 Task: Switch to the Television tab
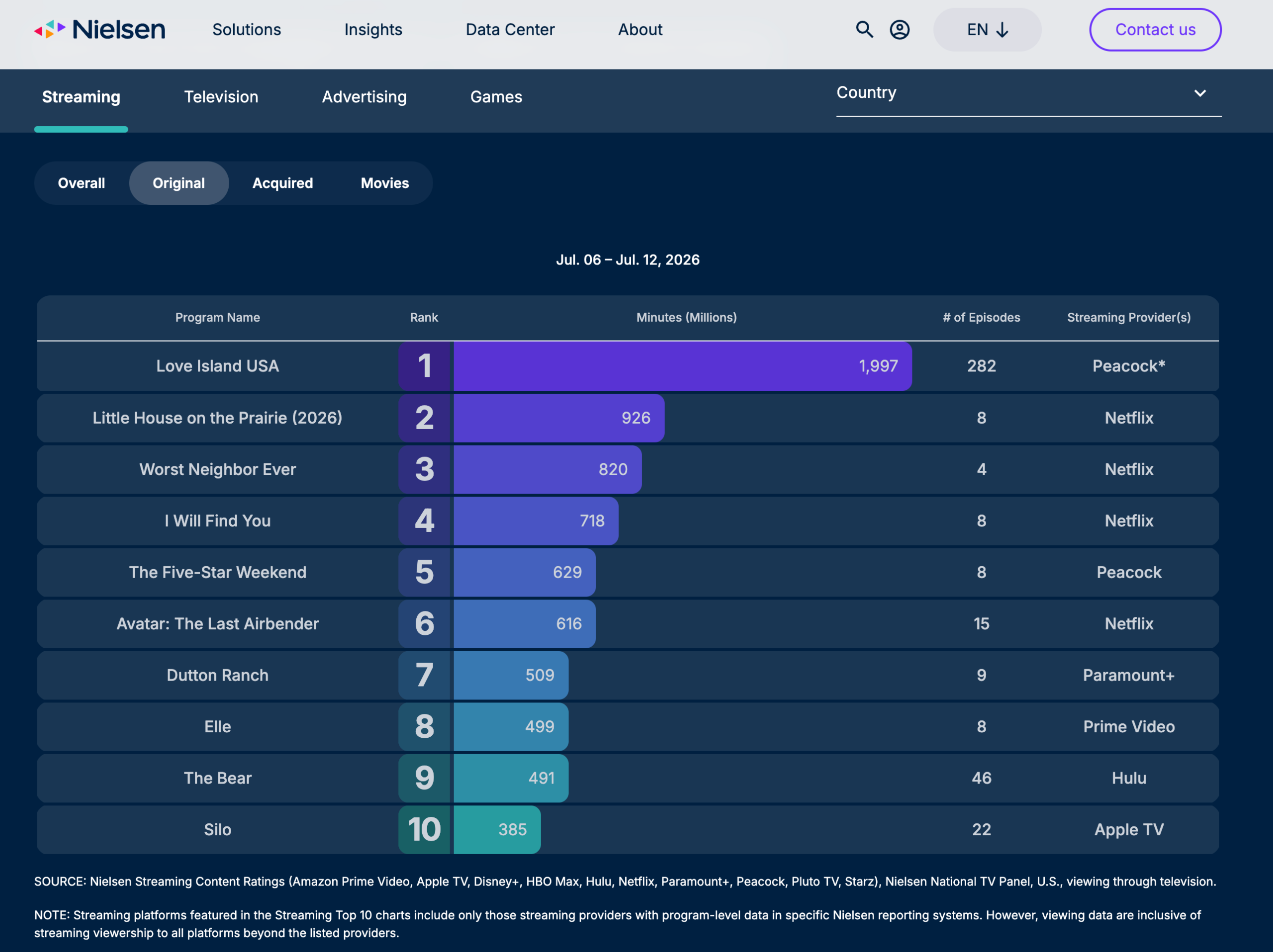[x=221, y=97]
